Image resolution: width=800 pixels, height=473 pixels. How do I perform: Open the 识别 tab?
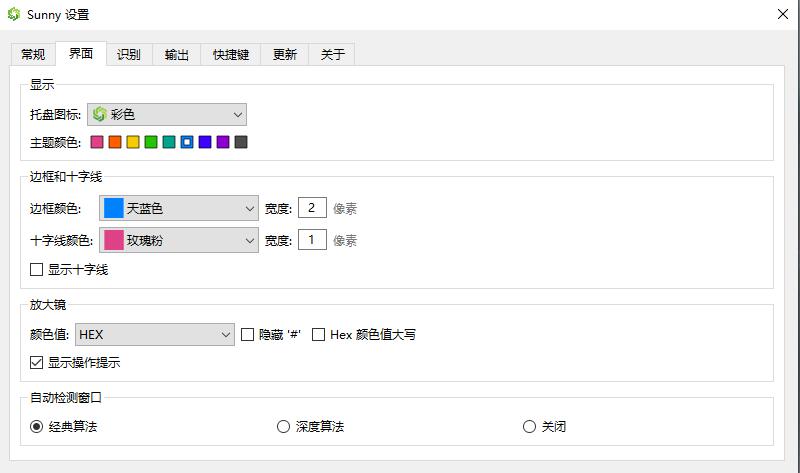(128, 54)
